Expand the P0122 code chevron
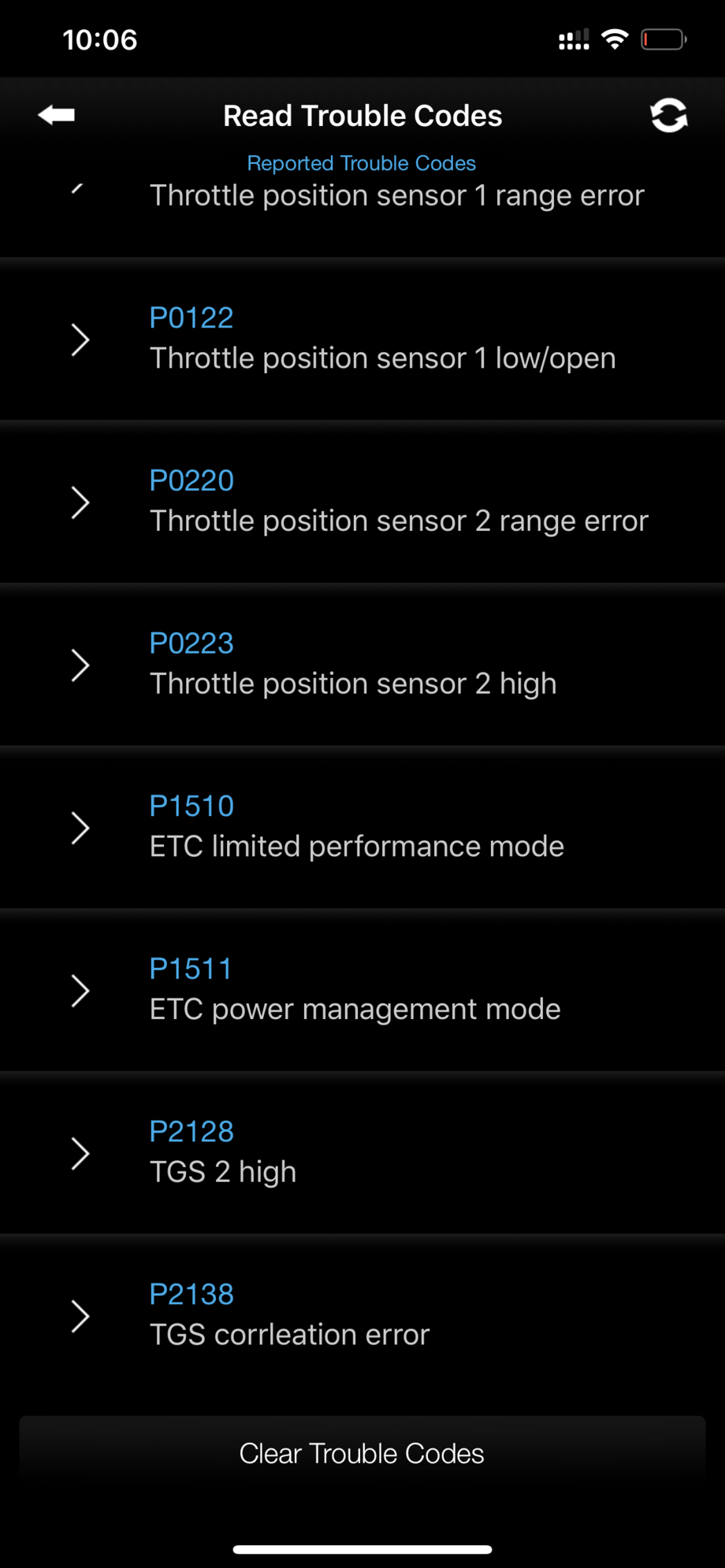The image size is (725, 1568). click(80, 340)
